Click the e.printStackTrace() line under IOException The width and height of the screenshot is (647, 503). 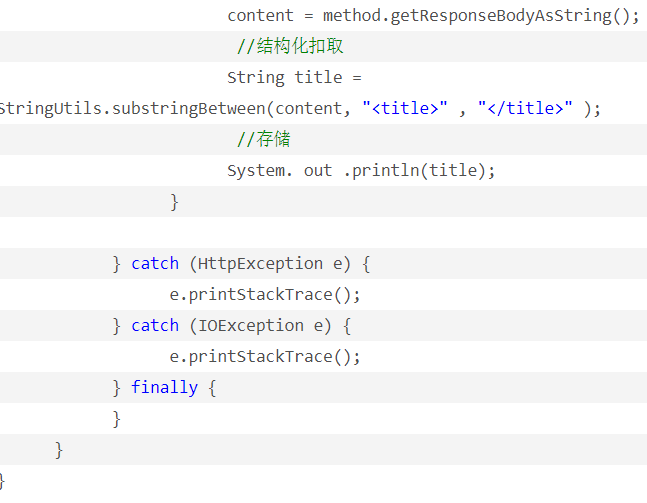265,357
